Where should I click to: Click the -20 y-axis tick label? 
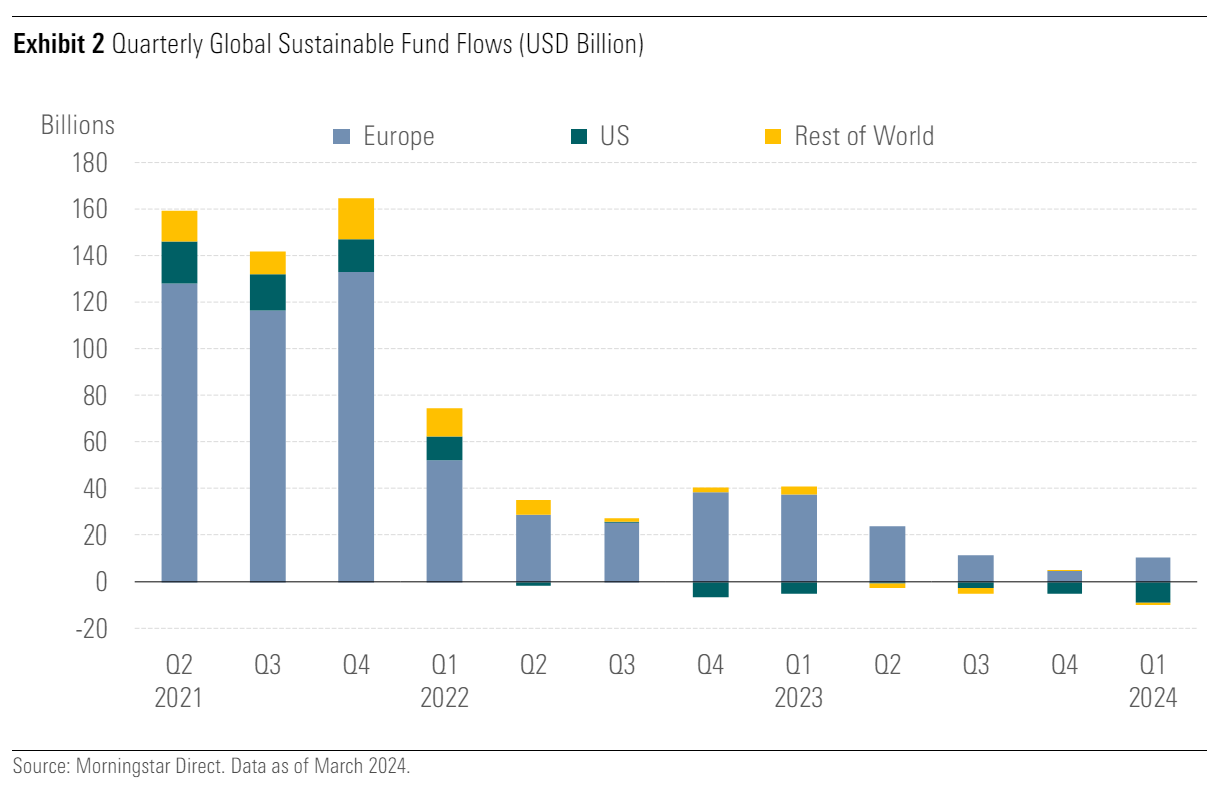click(x=90, y=629)
